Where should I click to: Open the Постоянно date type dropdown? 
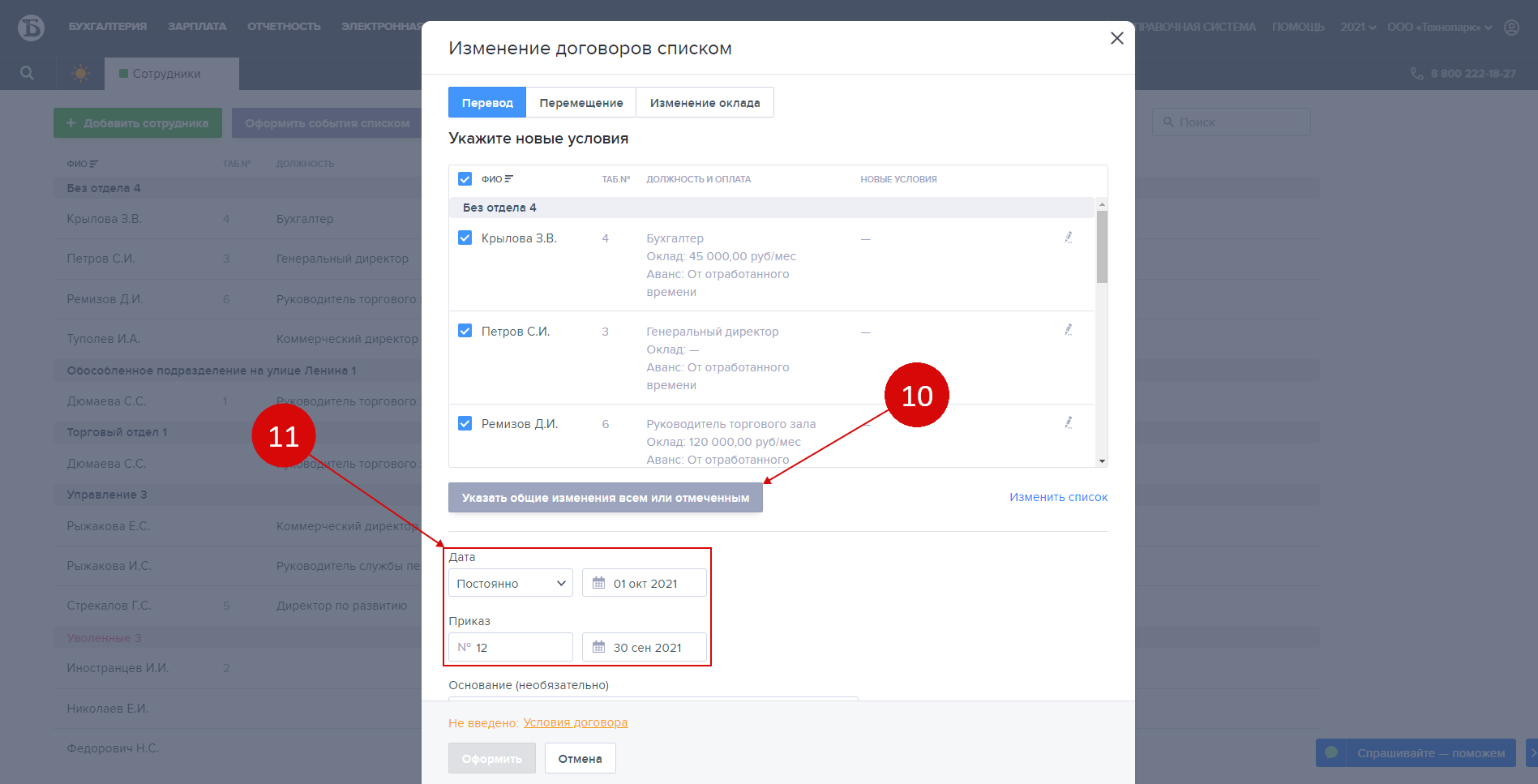tap(511, 583)
